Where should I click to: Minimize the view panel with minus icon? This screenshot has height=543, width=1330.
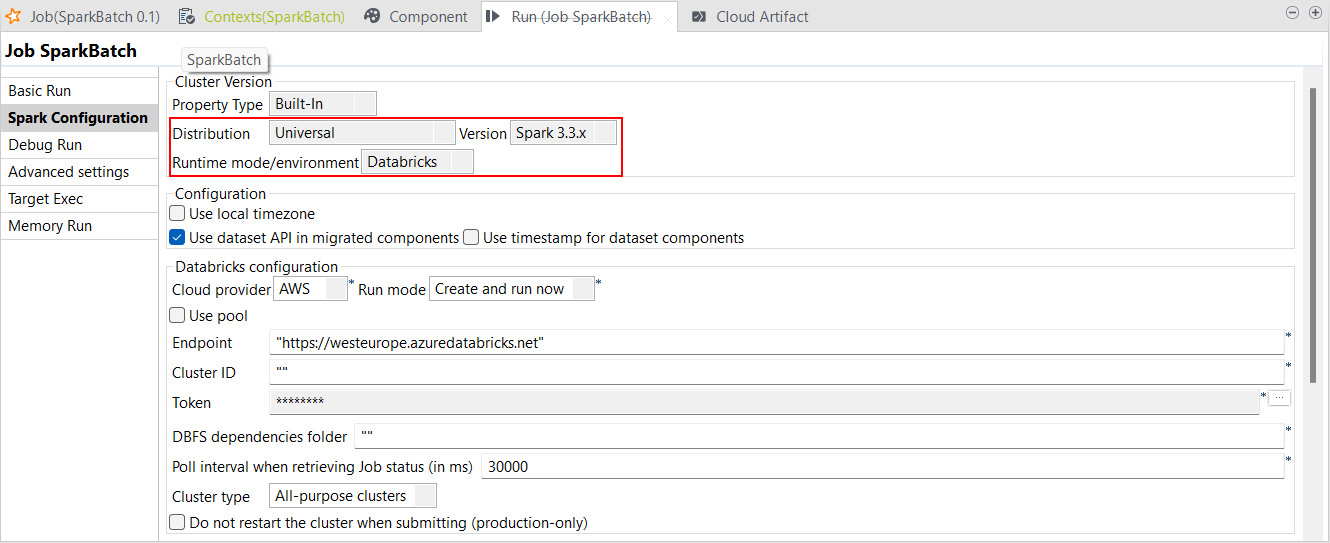pos(1291,12)
